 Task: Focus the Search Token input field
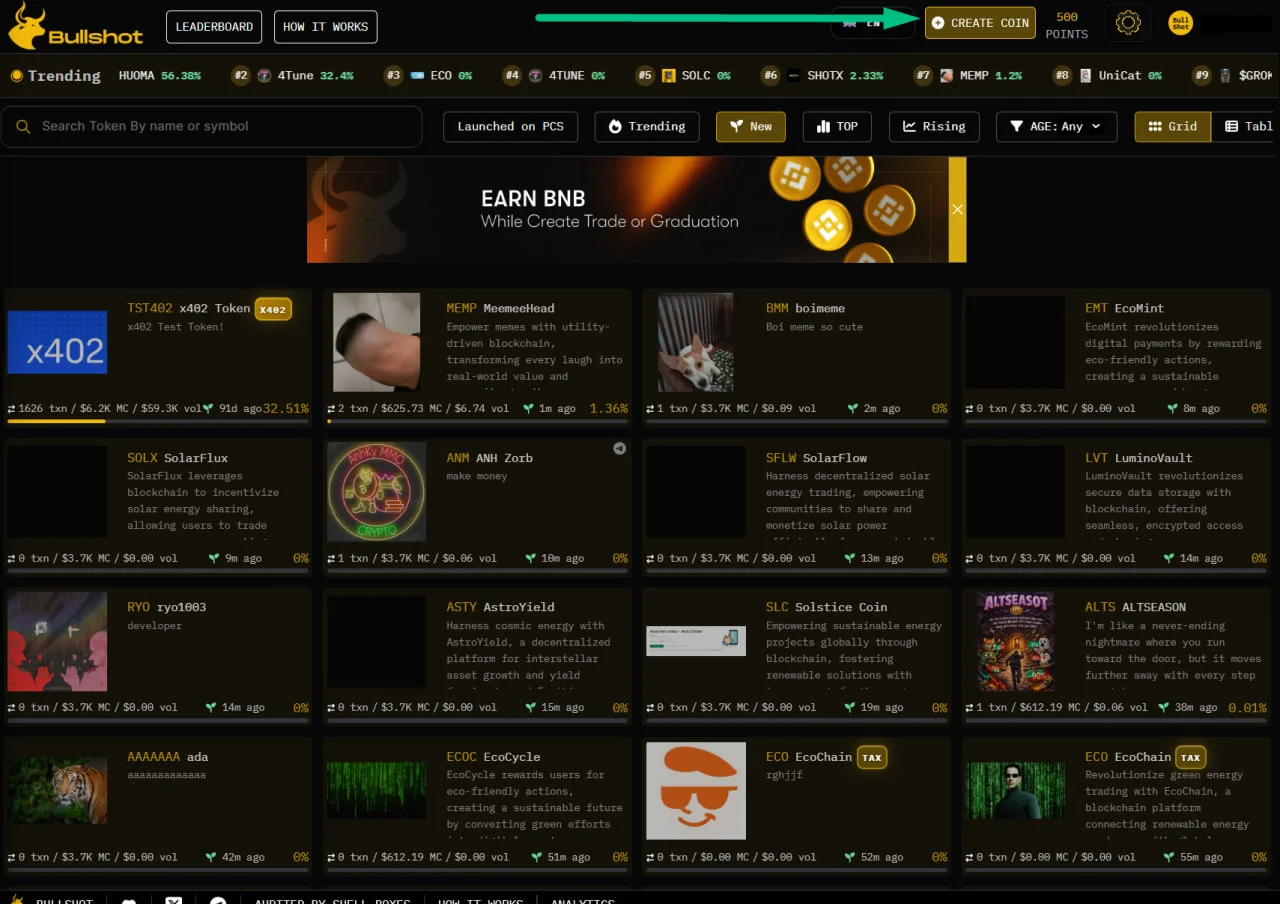pos(211,127)
